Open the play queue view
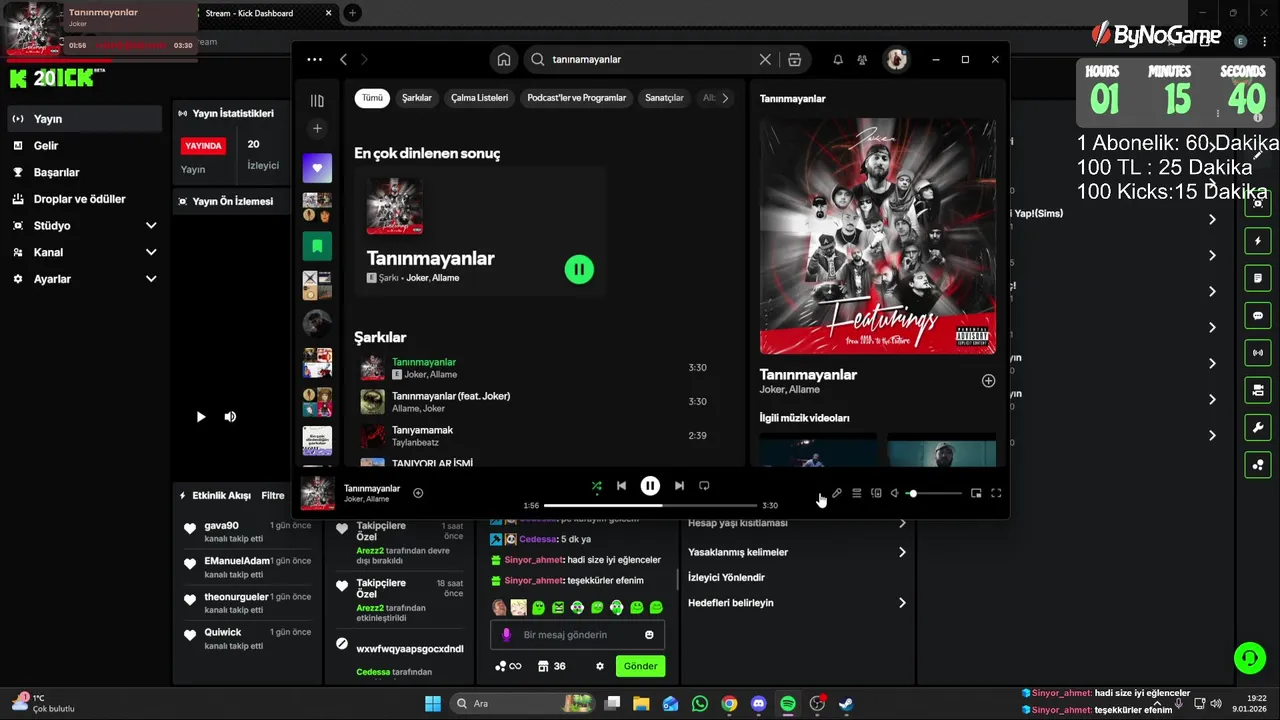This screenshot has width=1280, height=720. 857,493
